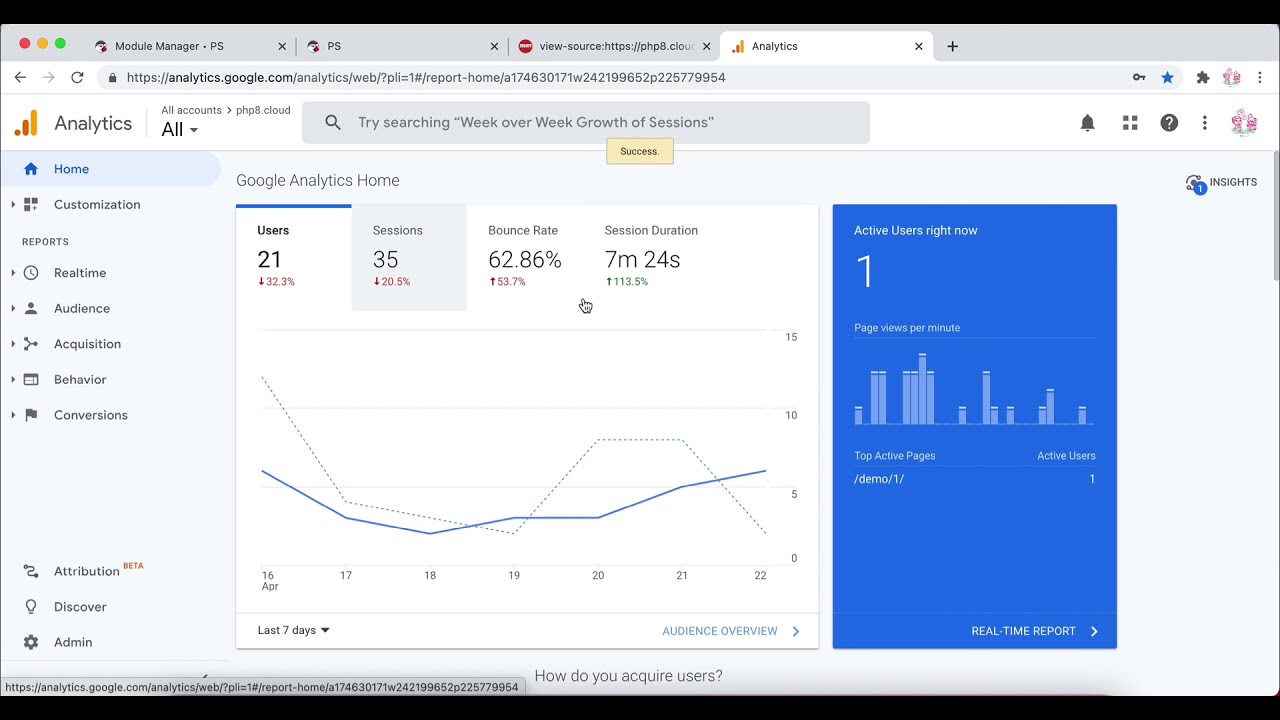Click the Admin gear icon
The height and width of the screenshot is (720, 1280).
click(31, 642)
